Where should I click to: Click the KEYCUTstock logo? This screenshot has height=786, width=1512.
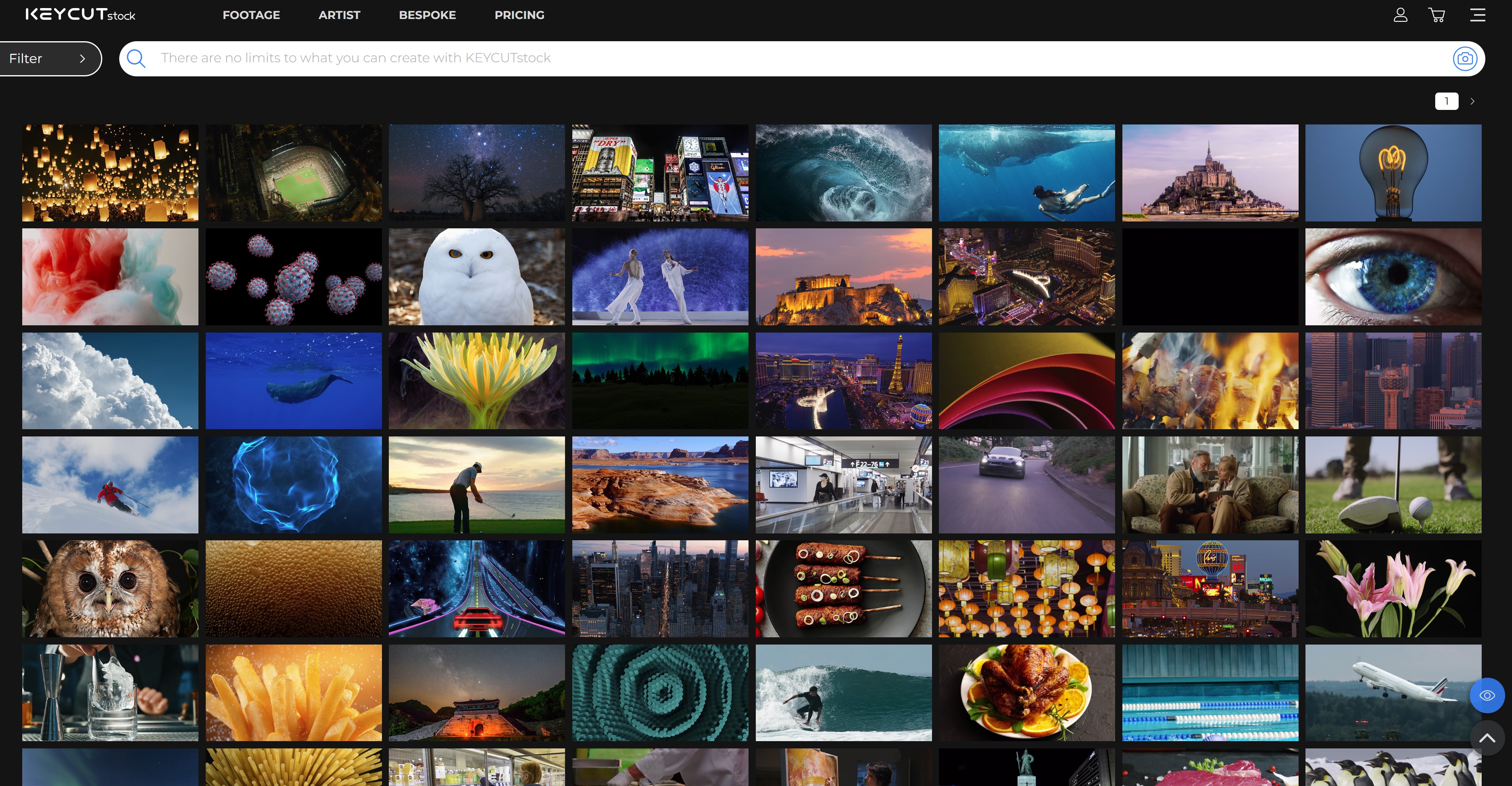coord(80,15)
